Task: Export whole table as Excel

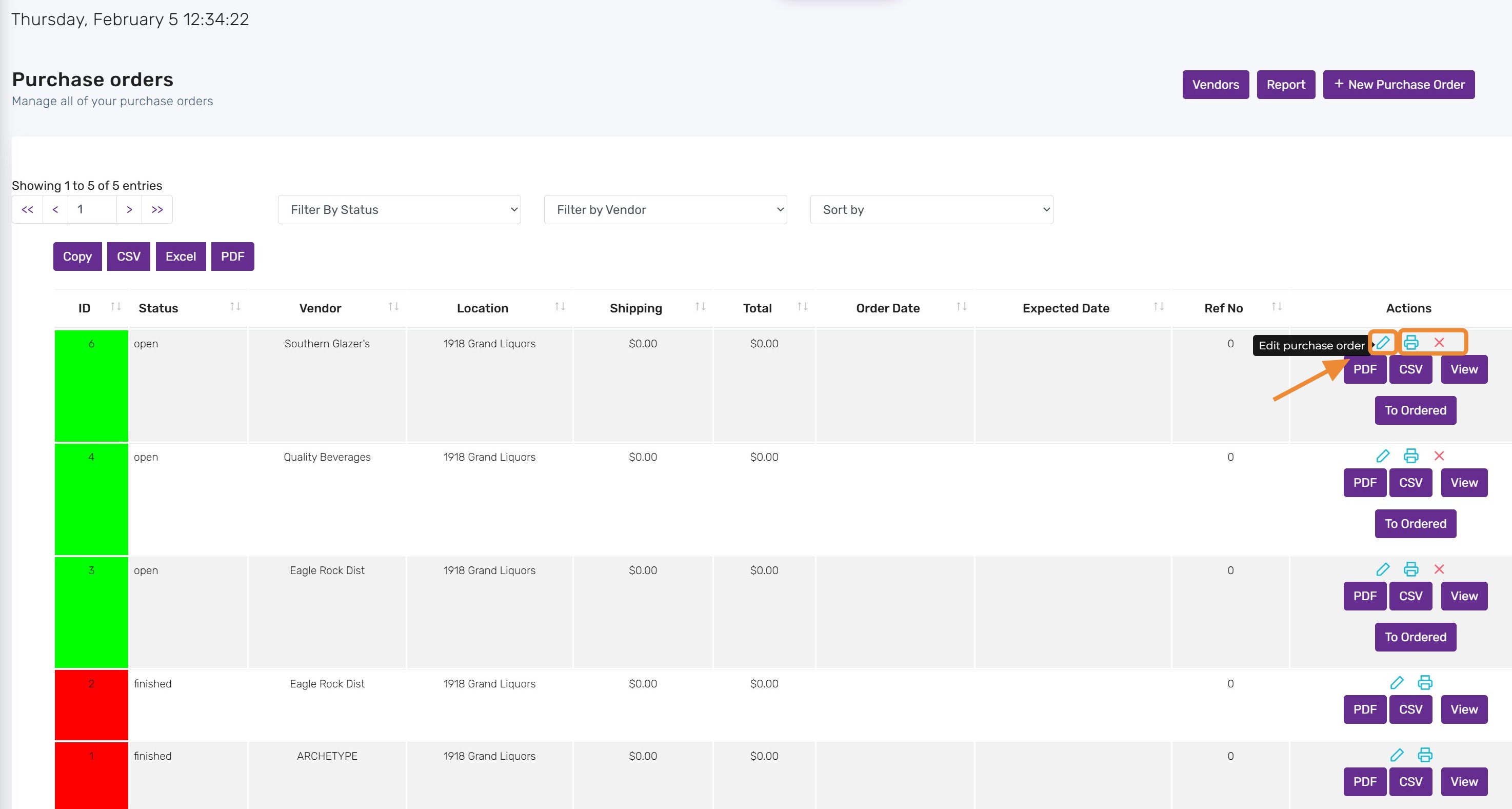Action: (x=181, y=256)
